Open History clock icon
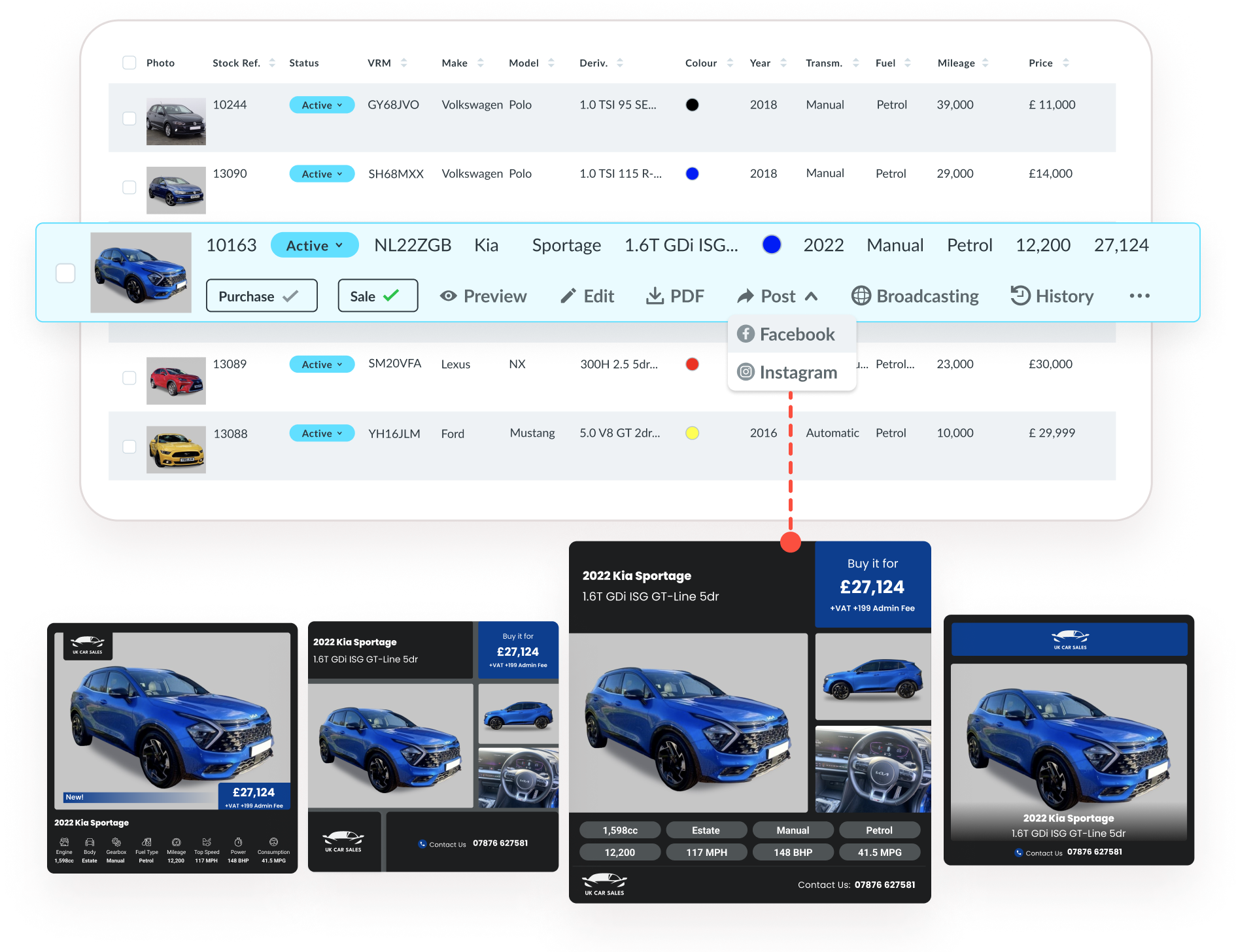 point(1020,296)
